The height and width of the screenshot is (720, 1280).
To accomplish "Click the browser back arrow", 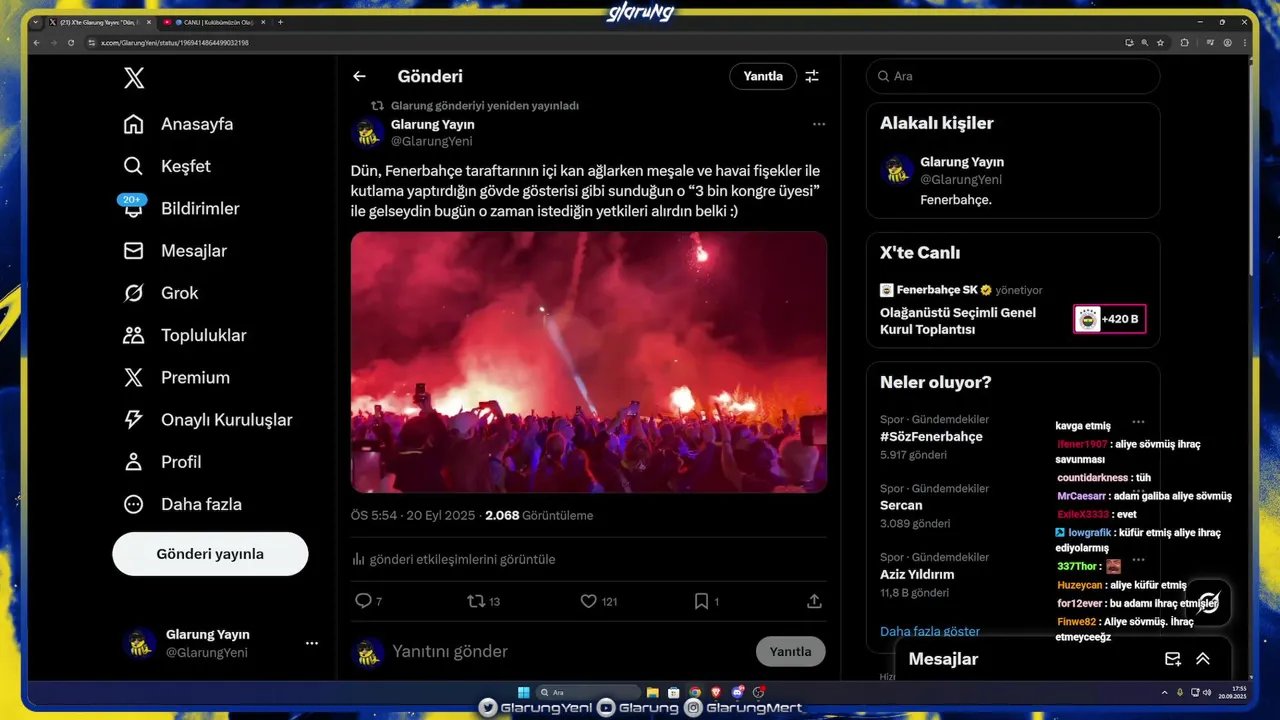I will click(37, 43).
